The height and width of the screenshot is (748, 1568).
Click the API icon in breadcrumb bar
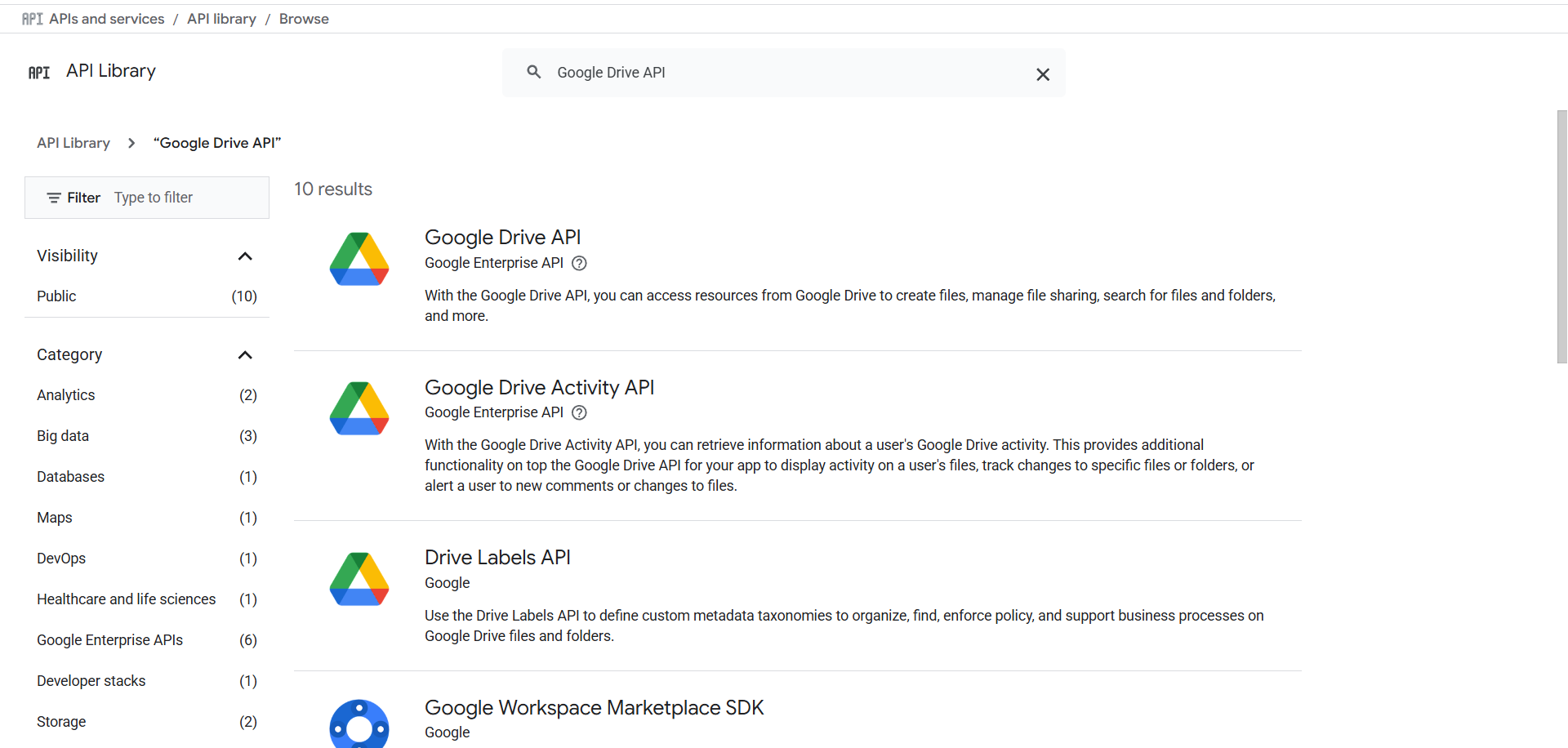coord(32,19)
